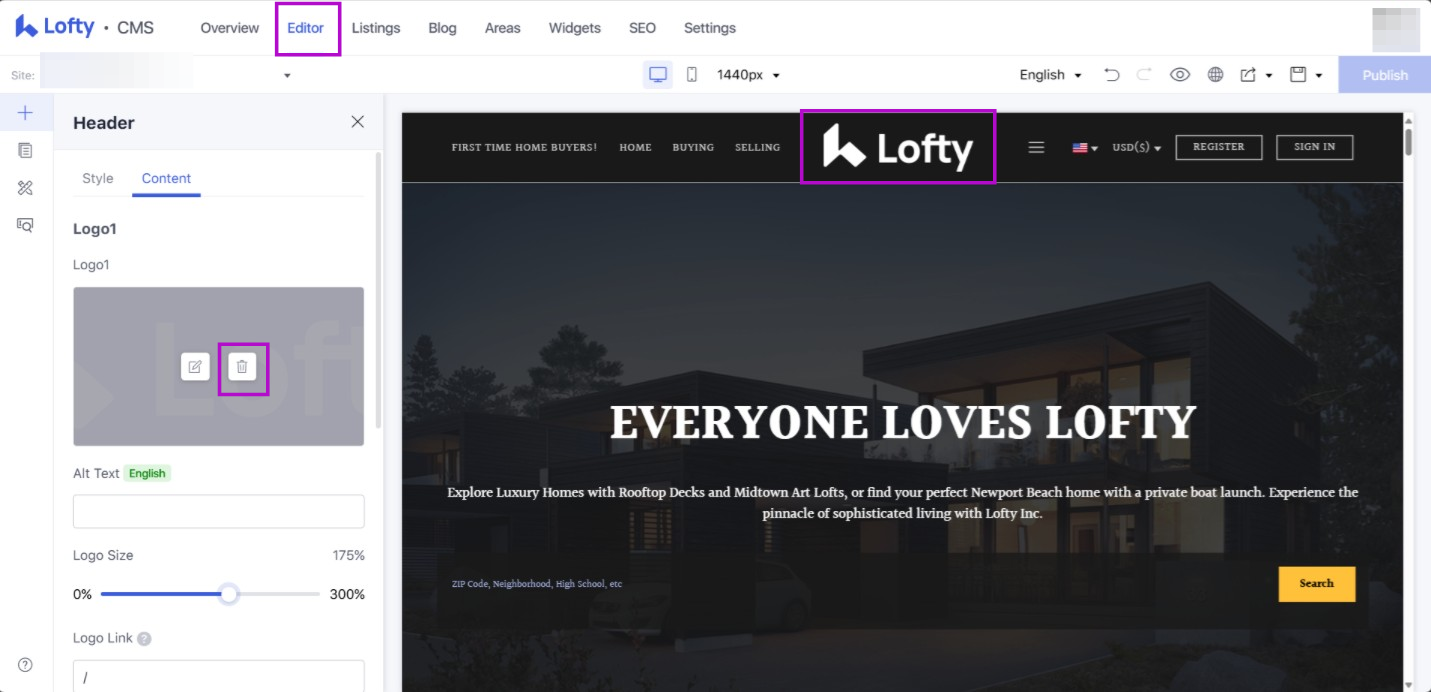Open the pages icon in left sidebar
The width and height of the screenshot is (1431, 692).
(x=26, y=150)
